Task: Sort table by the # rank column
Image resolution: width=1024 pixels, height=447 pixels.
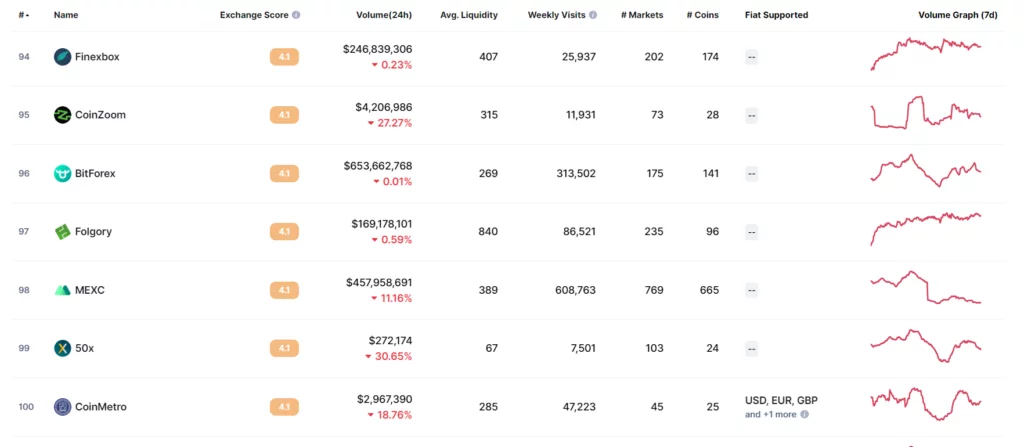Action: click(23, 16)
